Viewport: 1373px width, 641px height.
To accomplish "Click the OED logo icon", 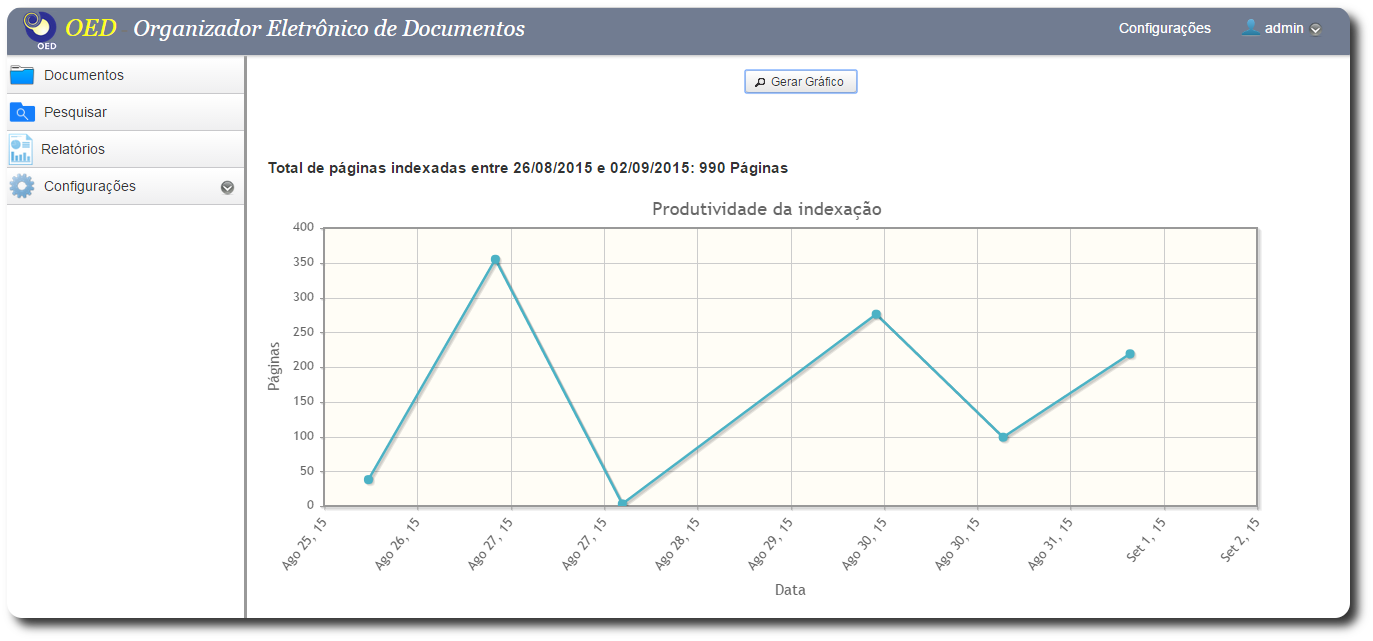I will [x=40, y=30].
